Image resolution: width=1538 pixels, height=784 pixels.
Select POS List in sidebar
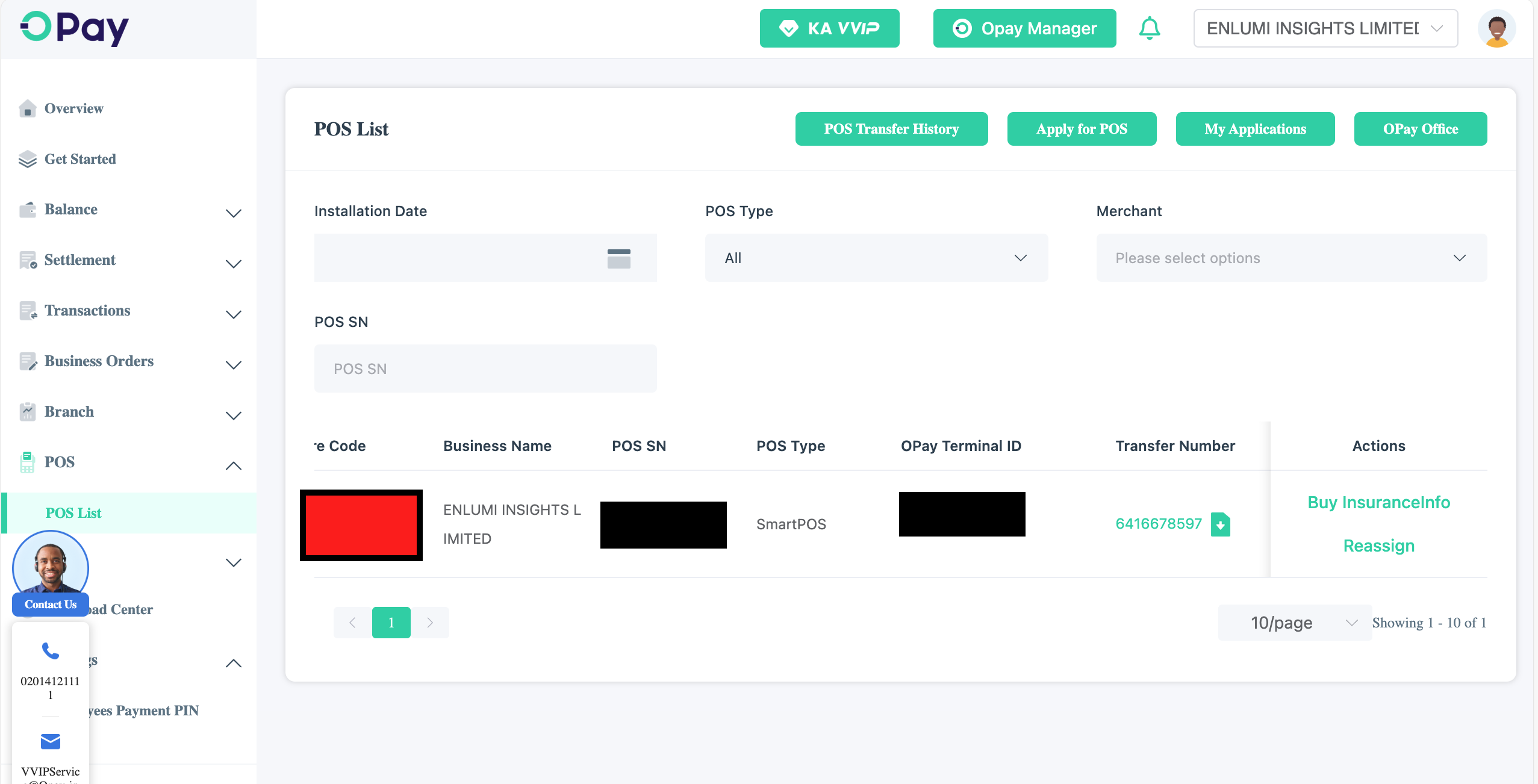point(73,513)
